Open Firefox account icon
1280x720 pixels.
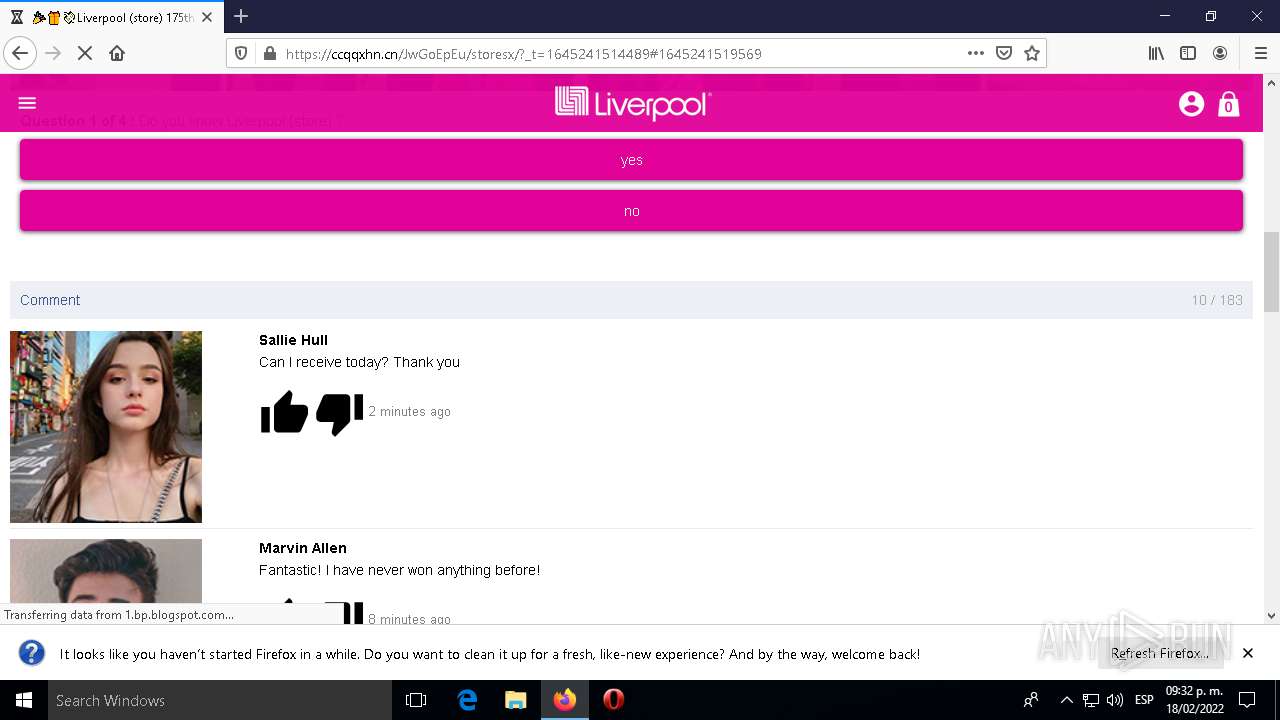click(x=1220, y=53)
